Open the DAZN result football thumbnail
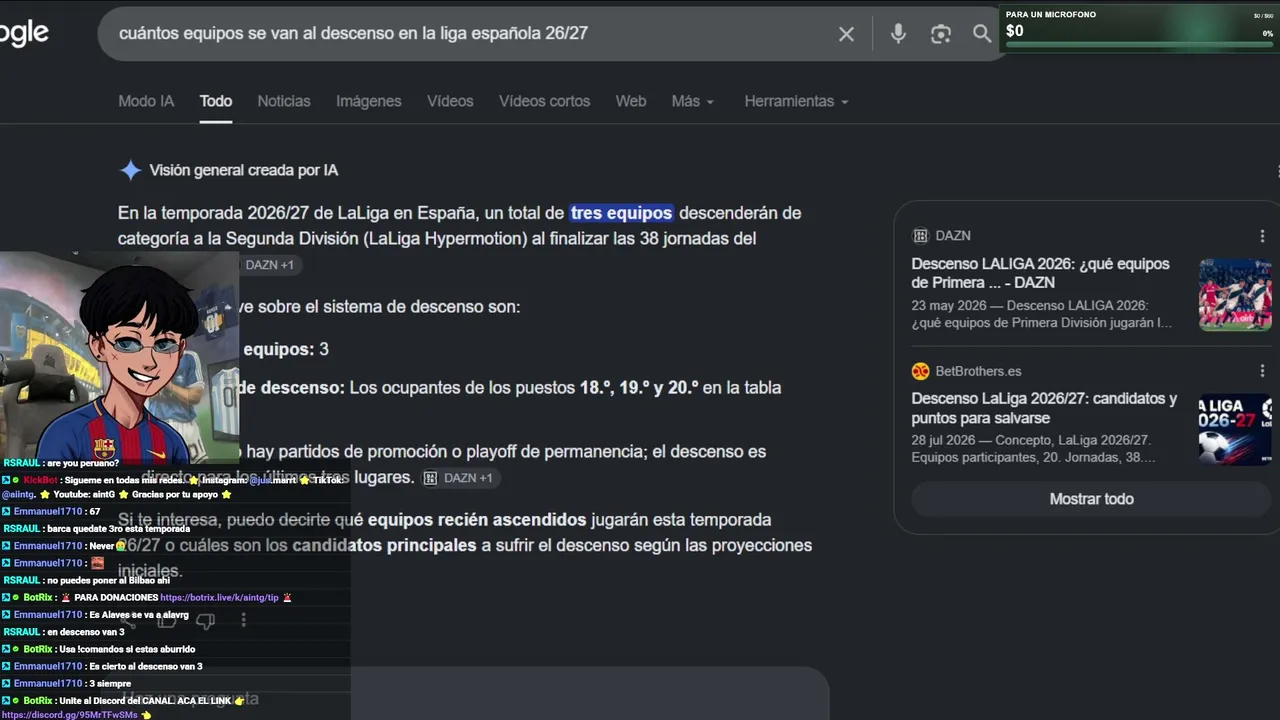1280x720 pixels. coord(1235,294)
